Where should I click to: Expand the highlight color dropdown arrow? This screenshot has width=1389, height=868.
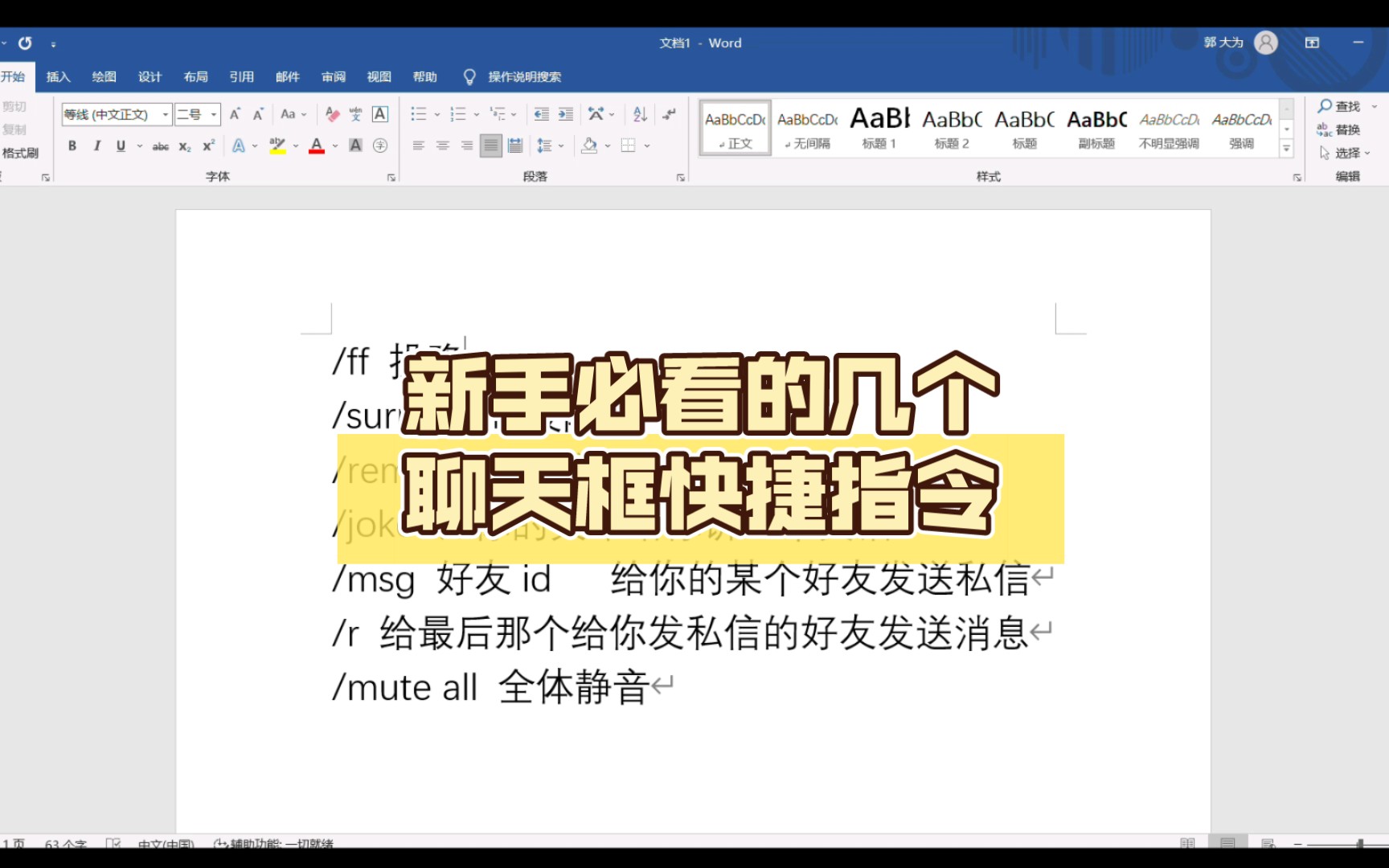[x=296, y=146]
